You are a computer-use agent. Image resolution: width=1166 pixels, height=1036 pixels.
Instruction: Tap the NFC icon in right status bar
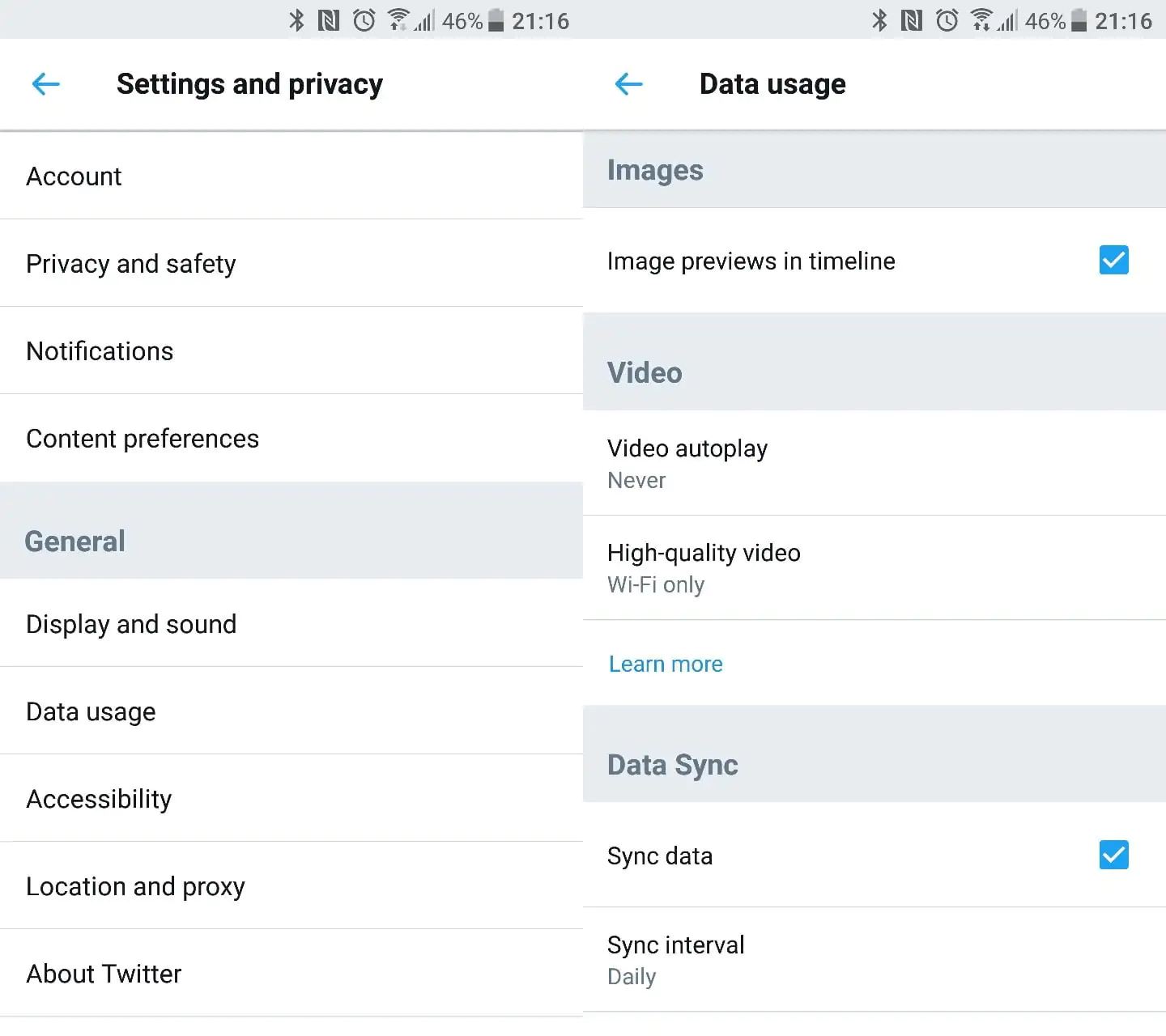(912, 20)
